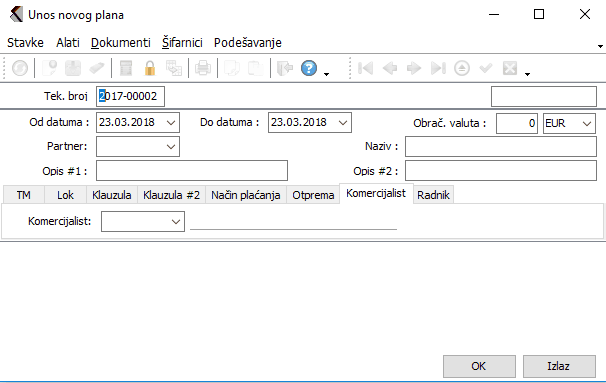
Task: Open the EUR currency dropdown
Action: (587, 124)
